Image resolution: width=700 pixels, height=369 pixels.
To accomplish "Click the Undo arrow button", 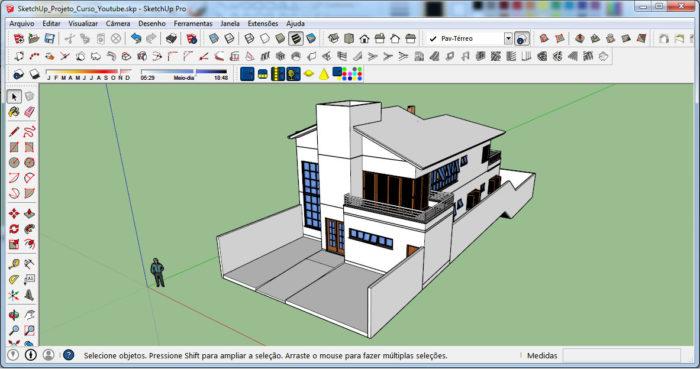I will click(x=136, y=39).
